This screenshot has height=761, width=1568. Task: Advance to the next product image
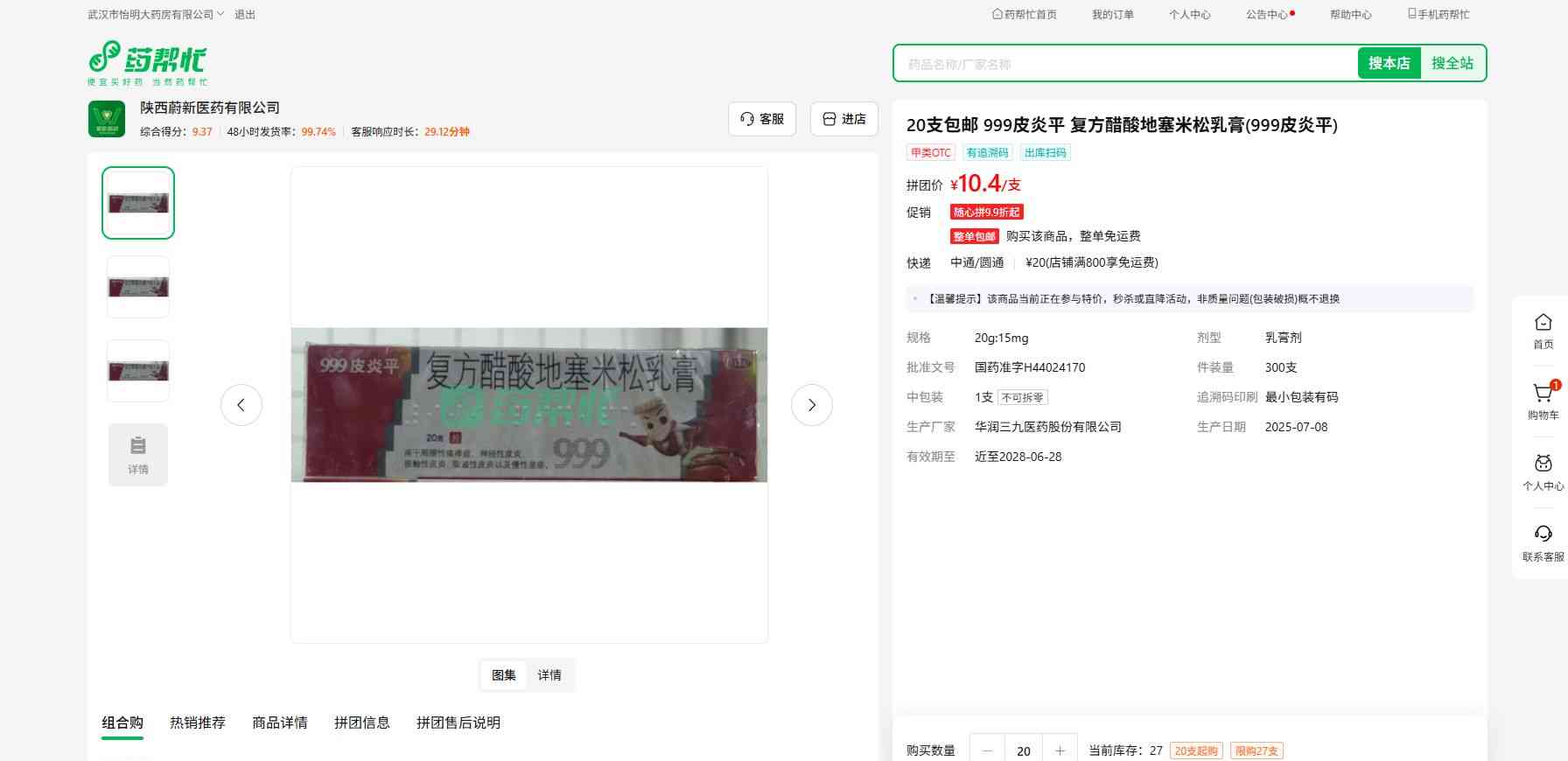click(811, 405)
